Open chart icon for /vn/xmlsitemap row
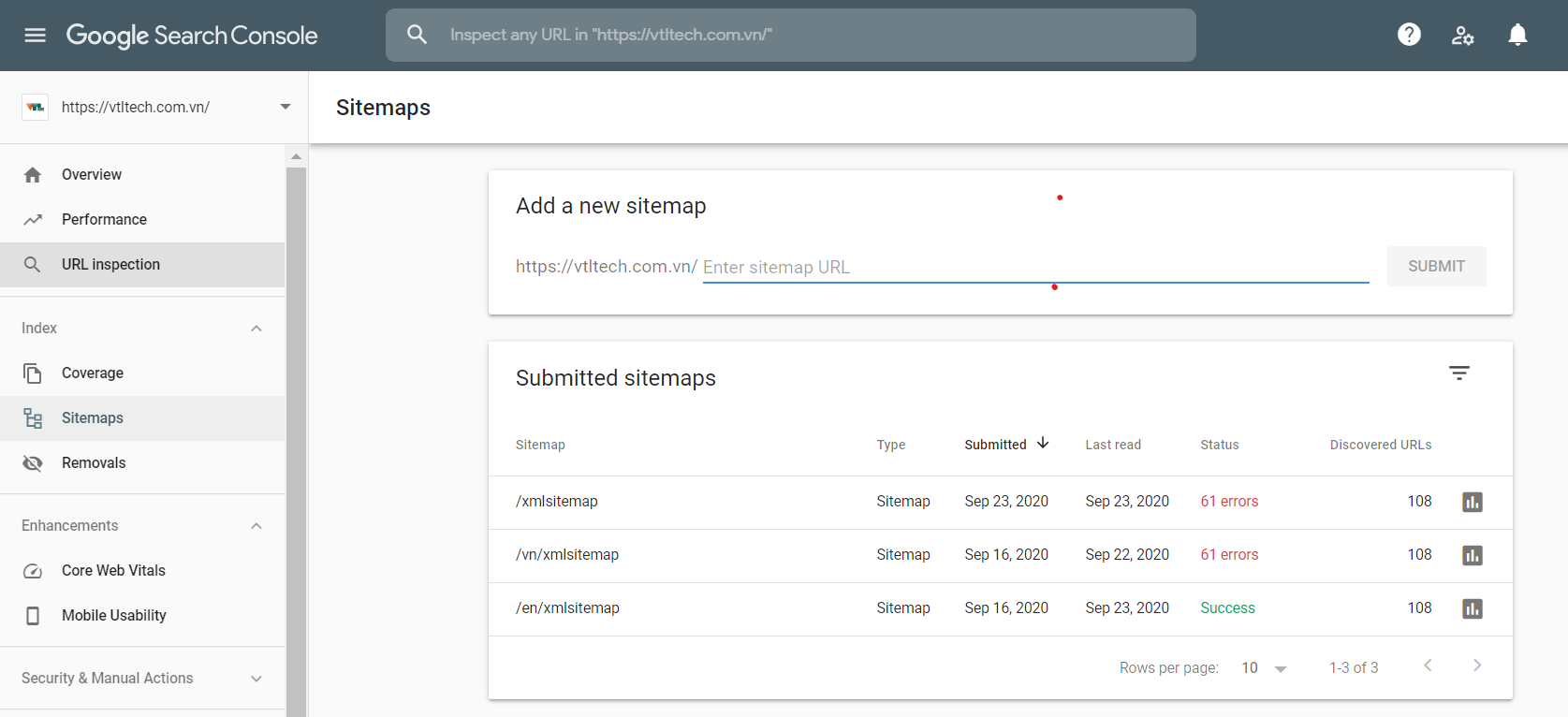This screenshot has height=717, width=1568. pyautogui.click(x=1473, y=555)
